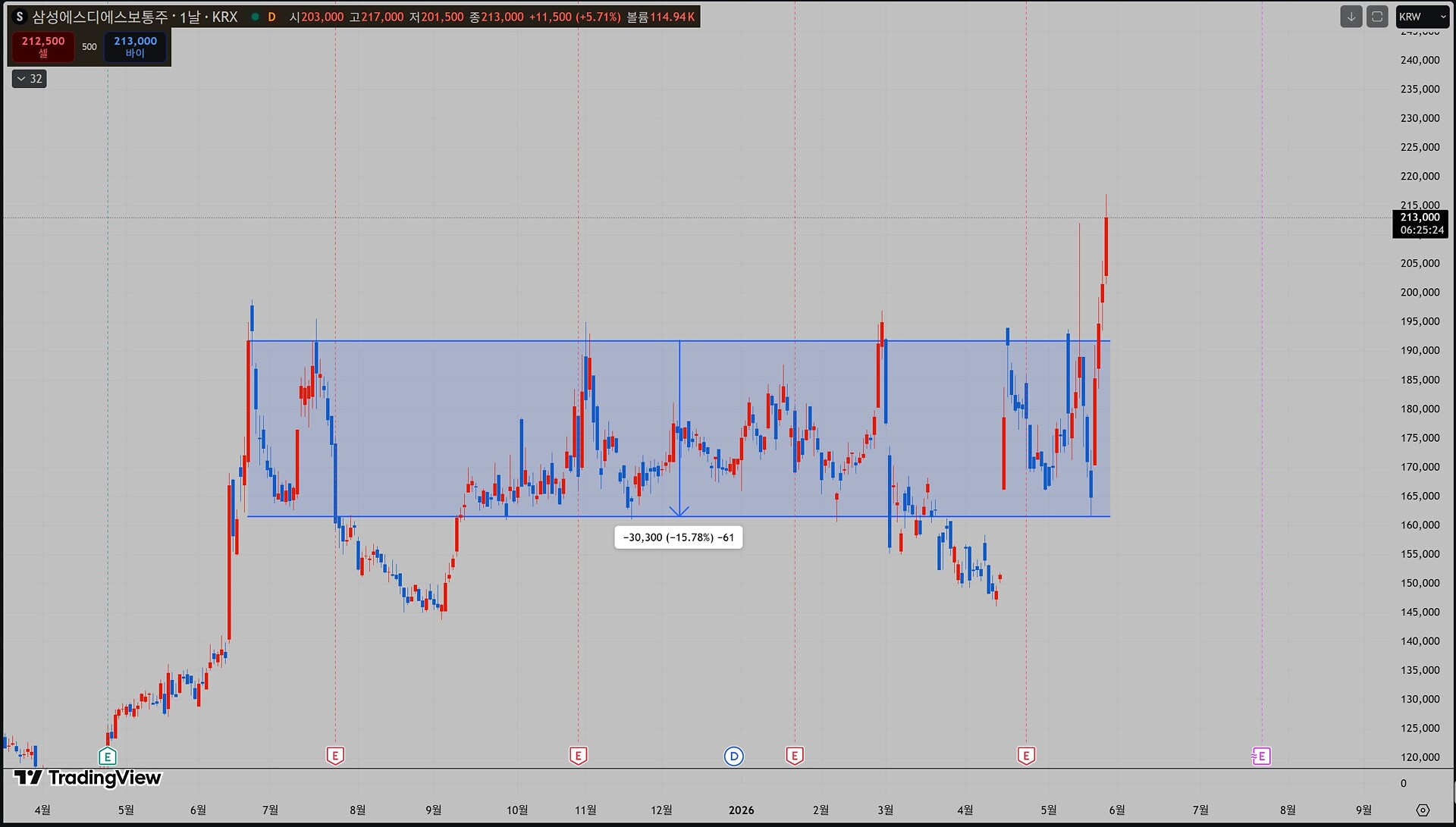The width and height of the screenshot is (1456, 827).
Task: Click the 140,000 price scale label
Action: coord(1420,641)
